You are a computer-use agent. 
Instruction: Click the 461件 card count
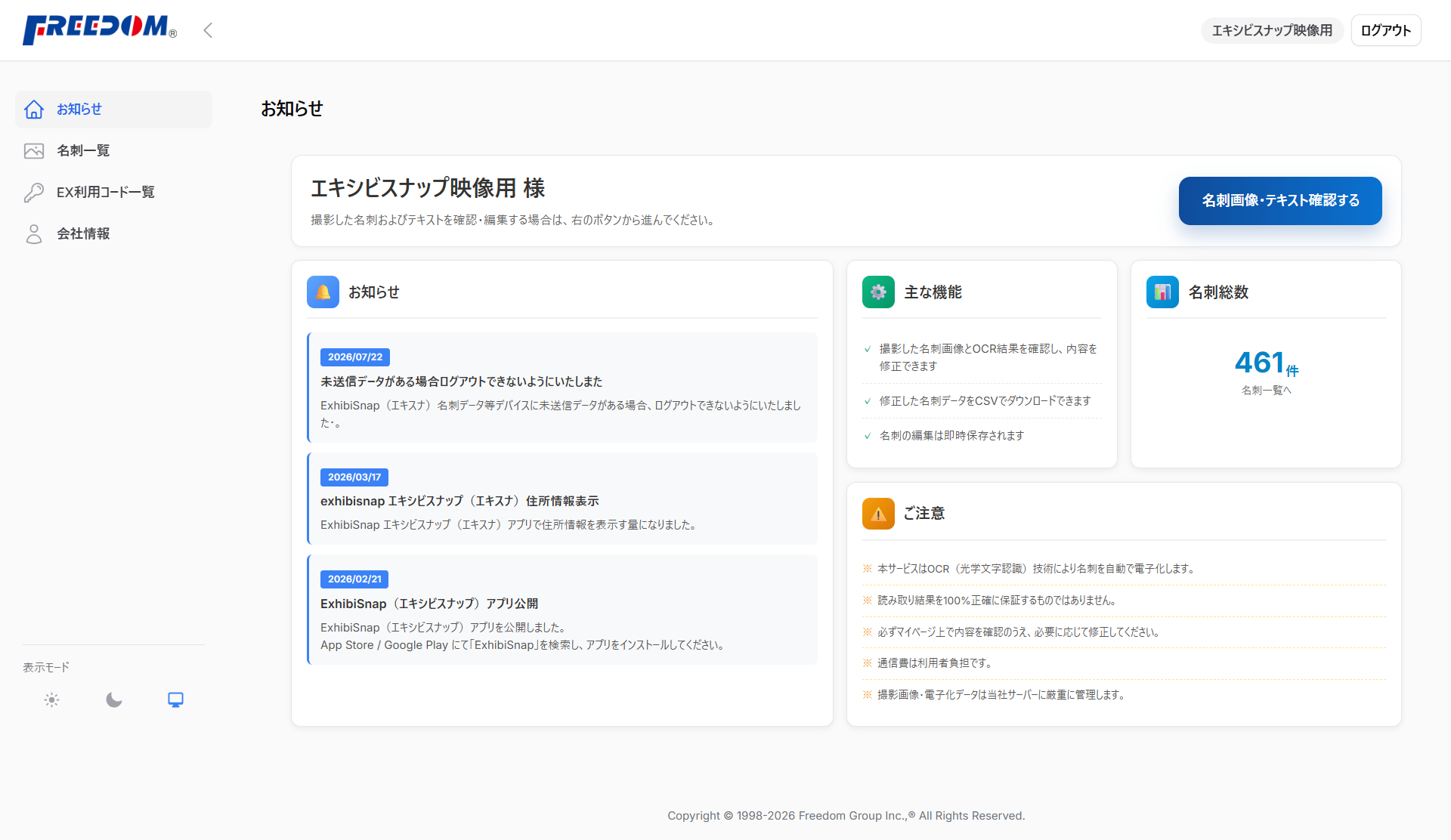point(1267,363)
